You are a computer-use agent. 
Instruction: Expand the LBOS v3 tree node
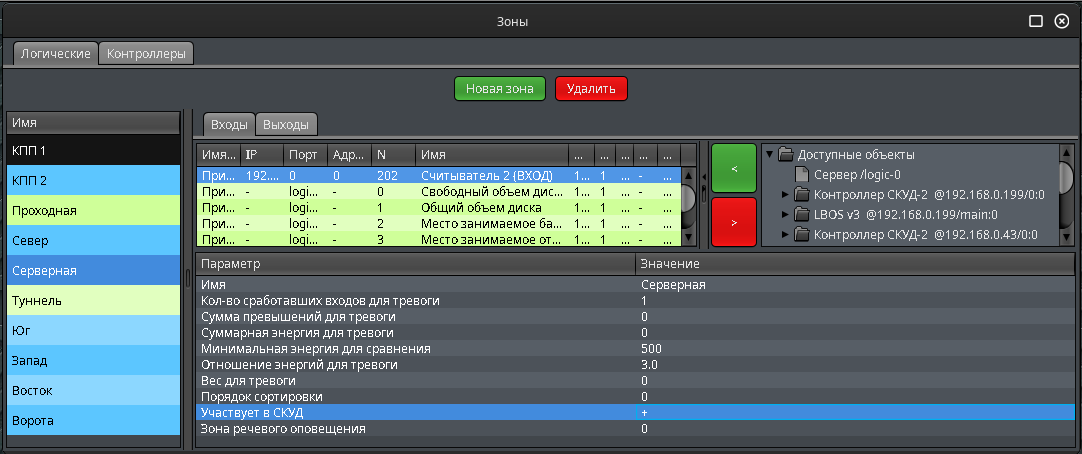[x=785, y=215]
